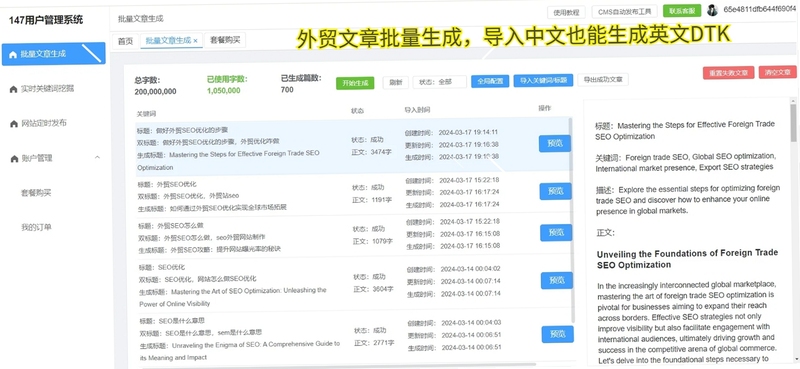Preview the 外贸SEO优化 article row
The image size is (800, 369).
tap(556, 191)
